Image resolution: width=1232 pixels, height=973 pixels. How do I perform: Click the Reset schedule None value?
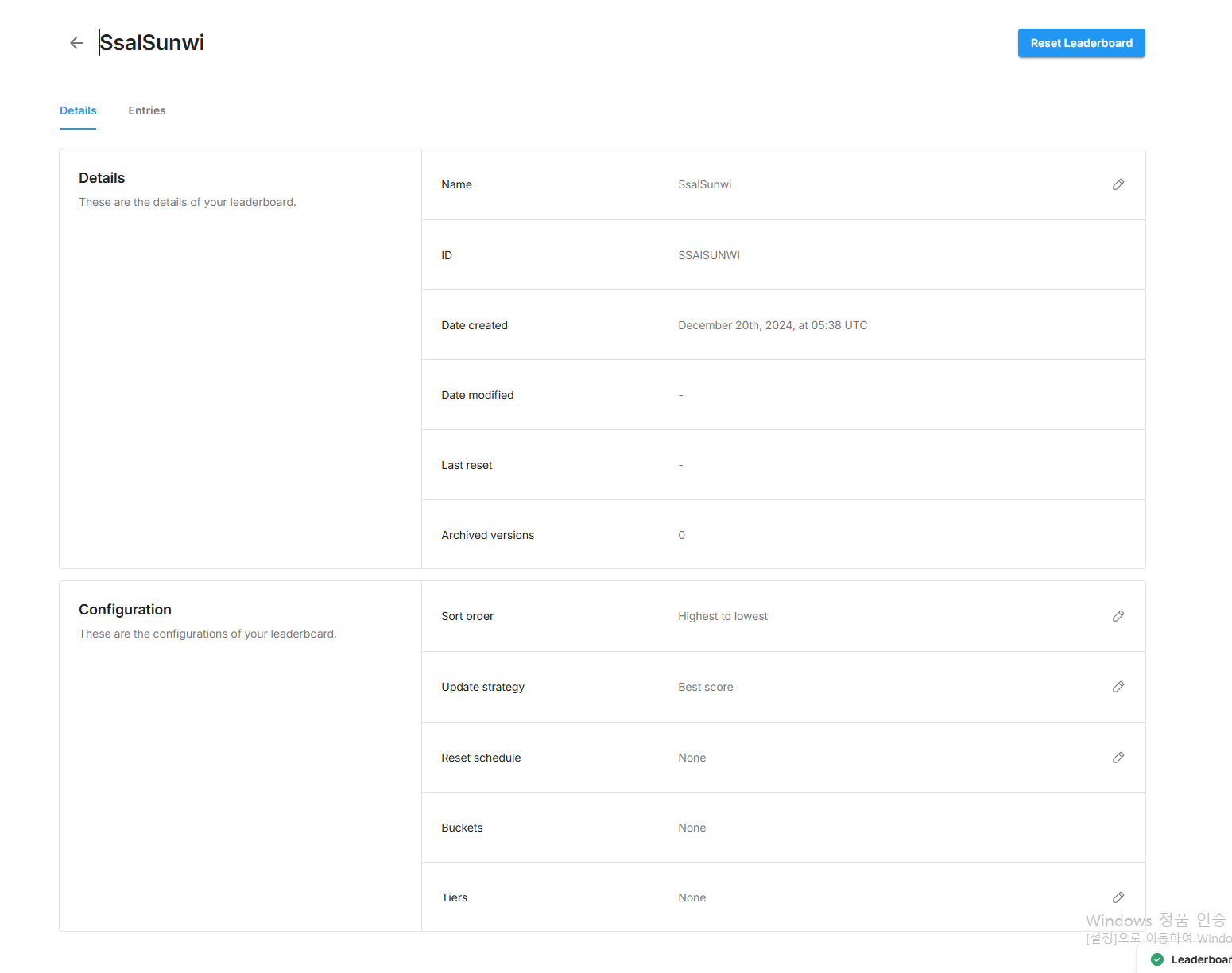click(692, 758)
